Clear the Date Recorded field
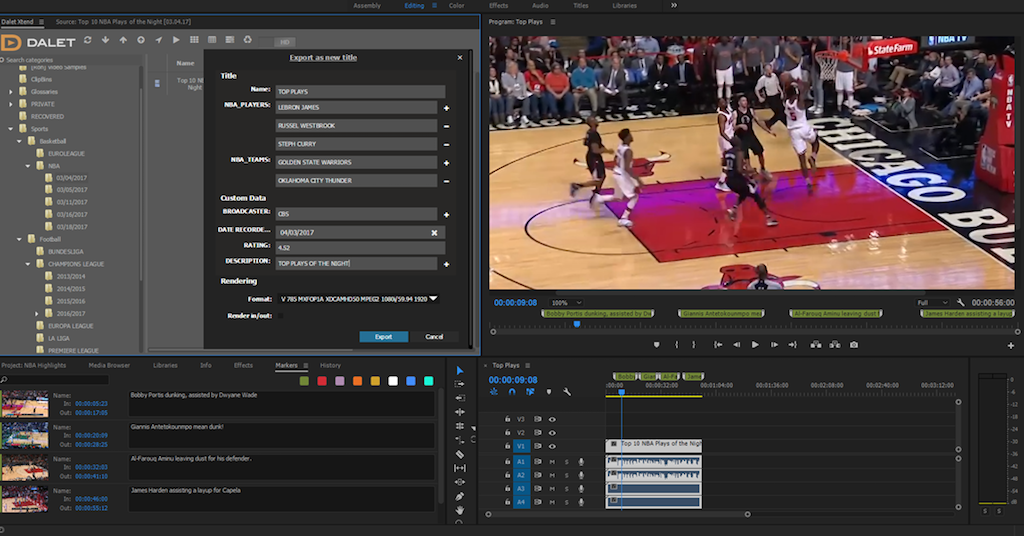The width and height of the screenshot is (1024, 536). click(434, 232)
